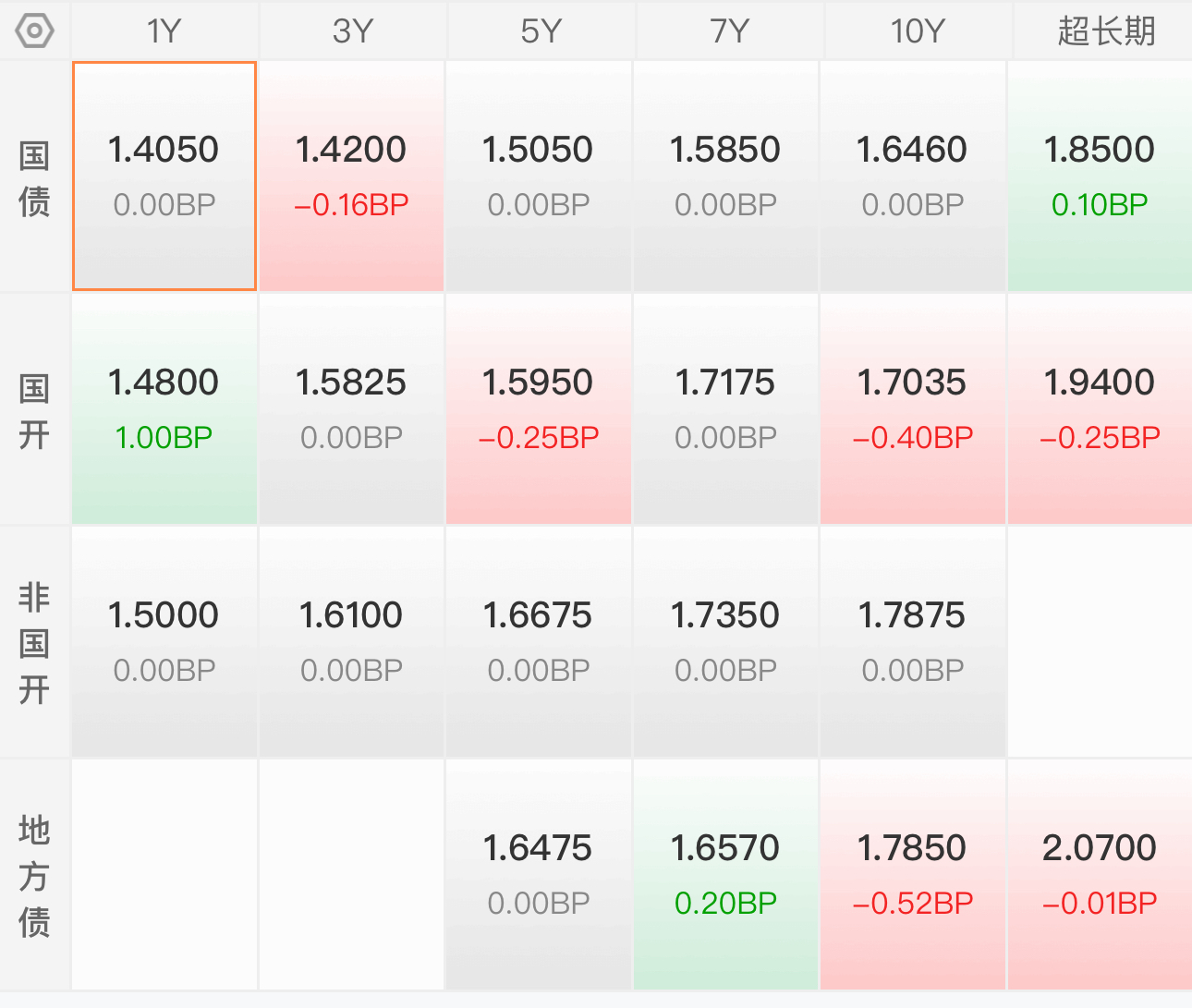The width and height of the screenshot is (1192, 1008).
Task: Click the 非国开 10Y cell 1.7875
Action: [912, 642]
